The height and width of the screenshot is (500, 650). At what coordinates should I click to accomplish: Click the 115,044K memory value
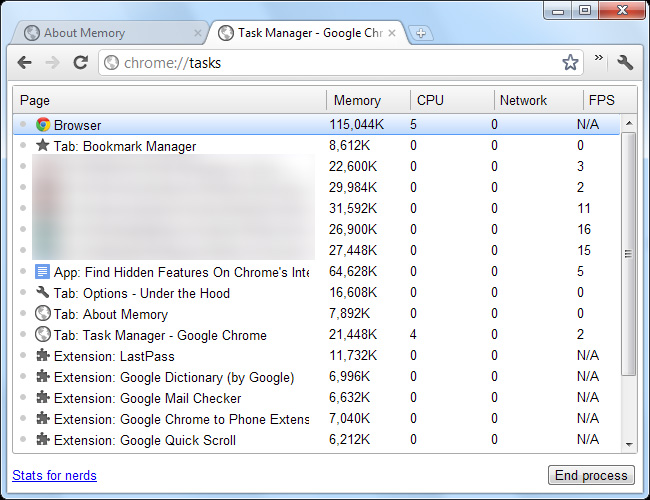(357, 124)
